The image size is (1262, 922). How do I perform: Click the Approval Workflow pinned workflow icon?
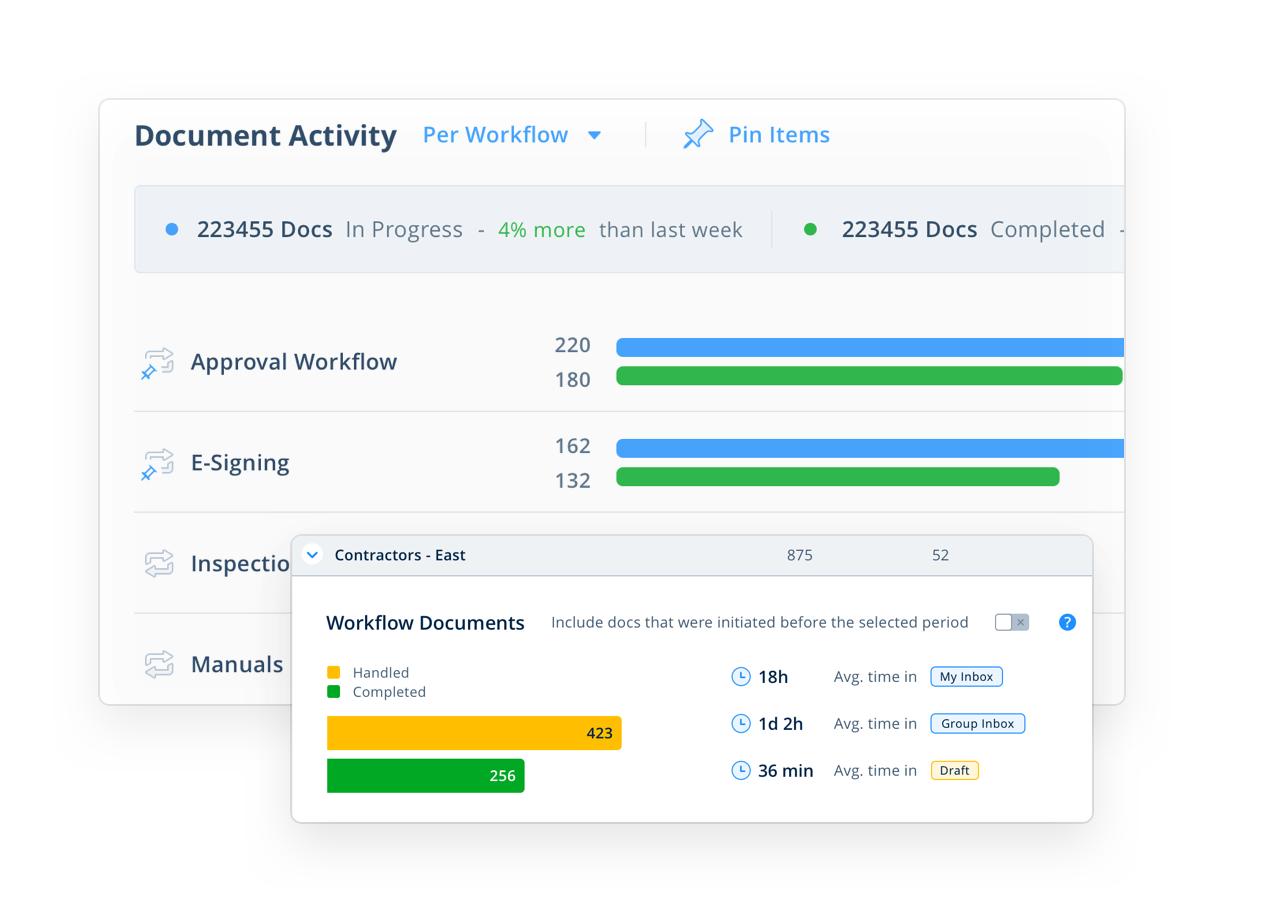click(x=157, y=363)
